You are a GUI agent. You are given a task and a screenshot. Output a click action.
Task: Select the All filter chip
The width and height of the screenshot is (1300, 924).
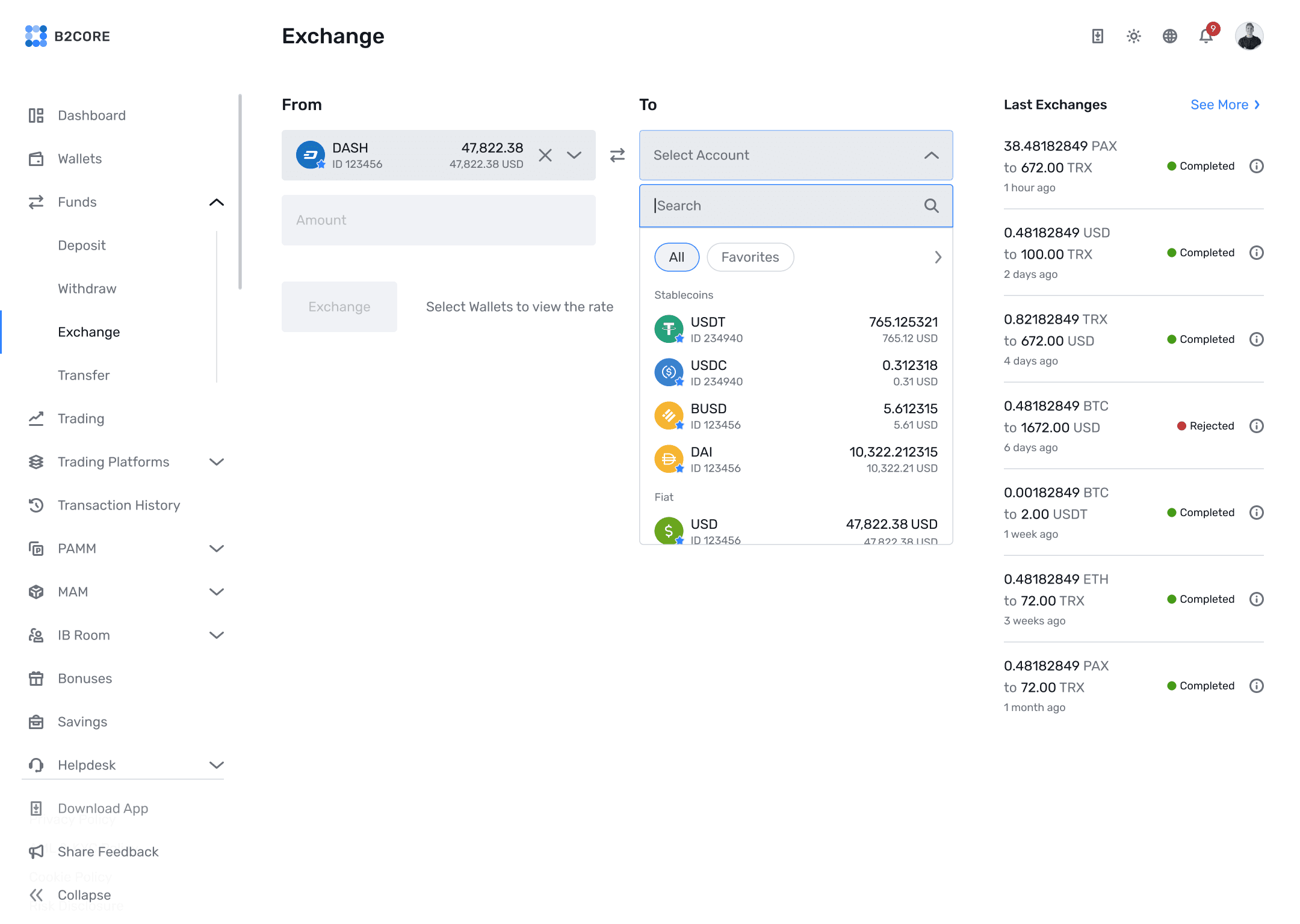point(676,257)
